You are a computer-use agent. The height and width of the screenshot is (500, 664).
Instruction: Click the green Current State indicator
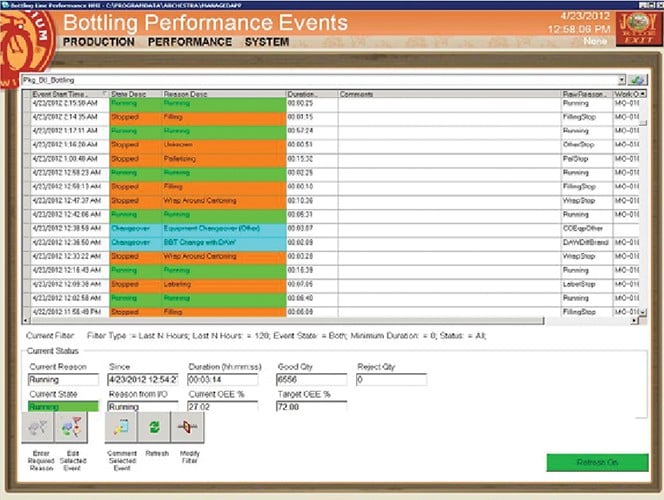tap(64, 408)
